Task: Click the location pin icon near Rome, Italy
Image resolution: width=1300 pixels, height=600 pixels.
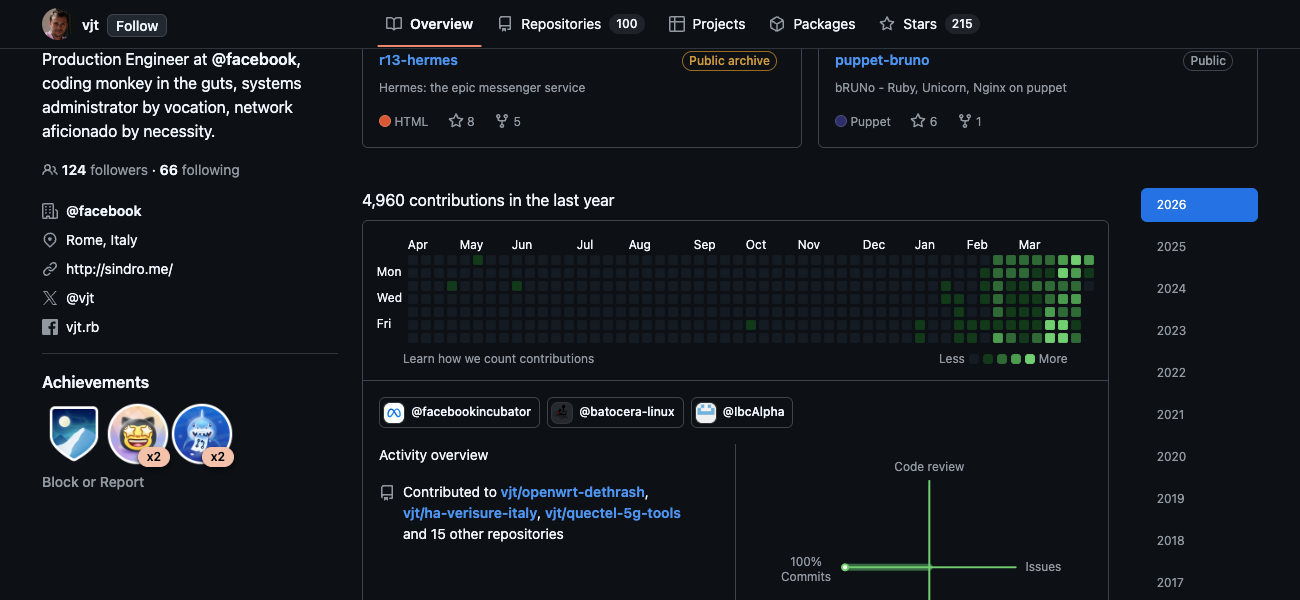Action: point(50,240)
